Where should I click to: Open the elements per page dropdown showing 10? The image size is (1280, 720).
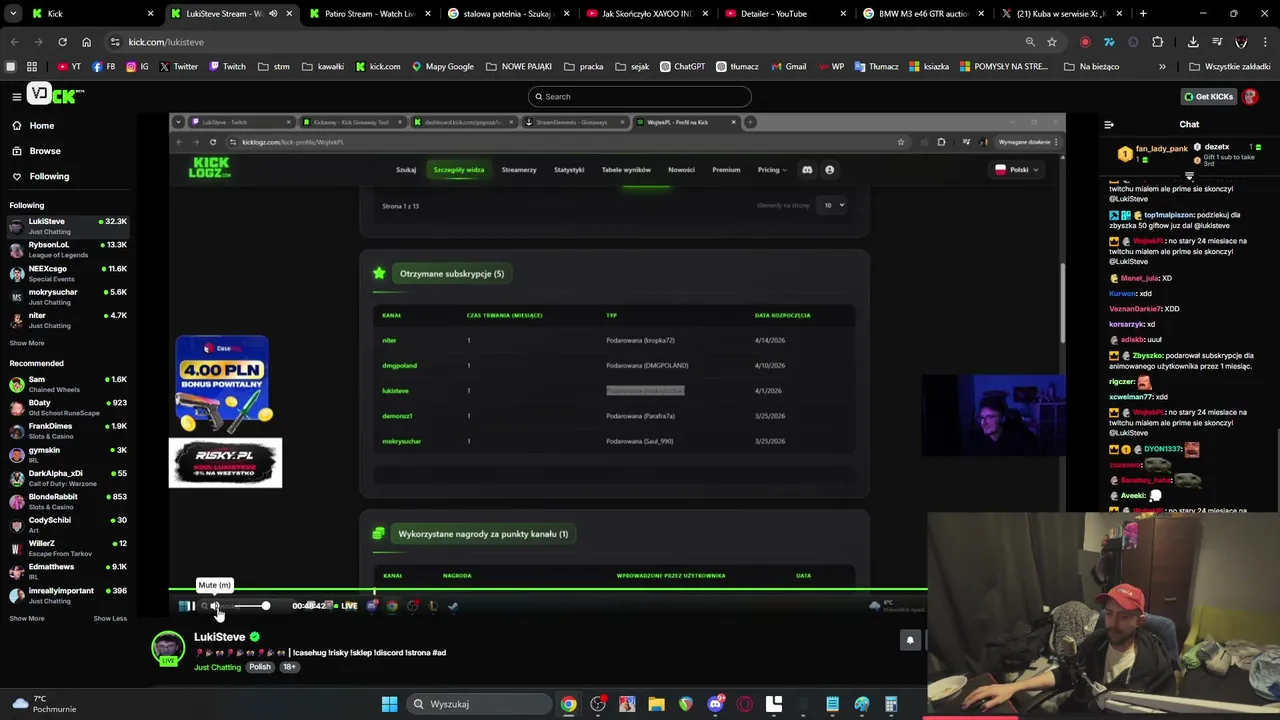(833, 205)
